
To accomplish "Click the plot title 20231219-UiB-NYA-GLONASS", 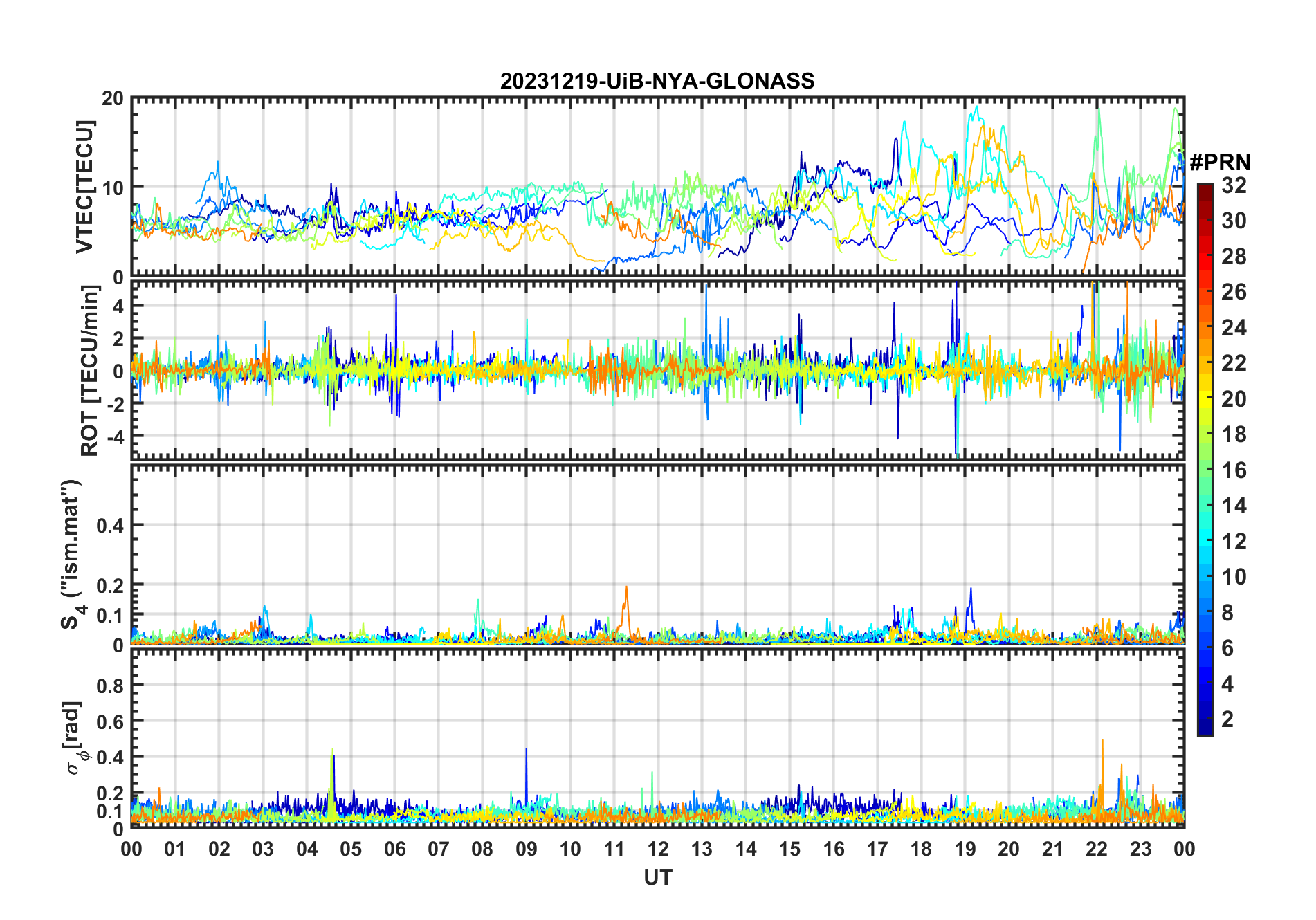I will [657, 81].
